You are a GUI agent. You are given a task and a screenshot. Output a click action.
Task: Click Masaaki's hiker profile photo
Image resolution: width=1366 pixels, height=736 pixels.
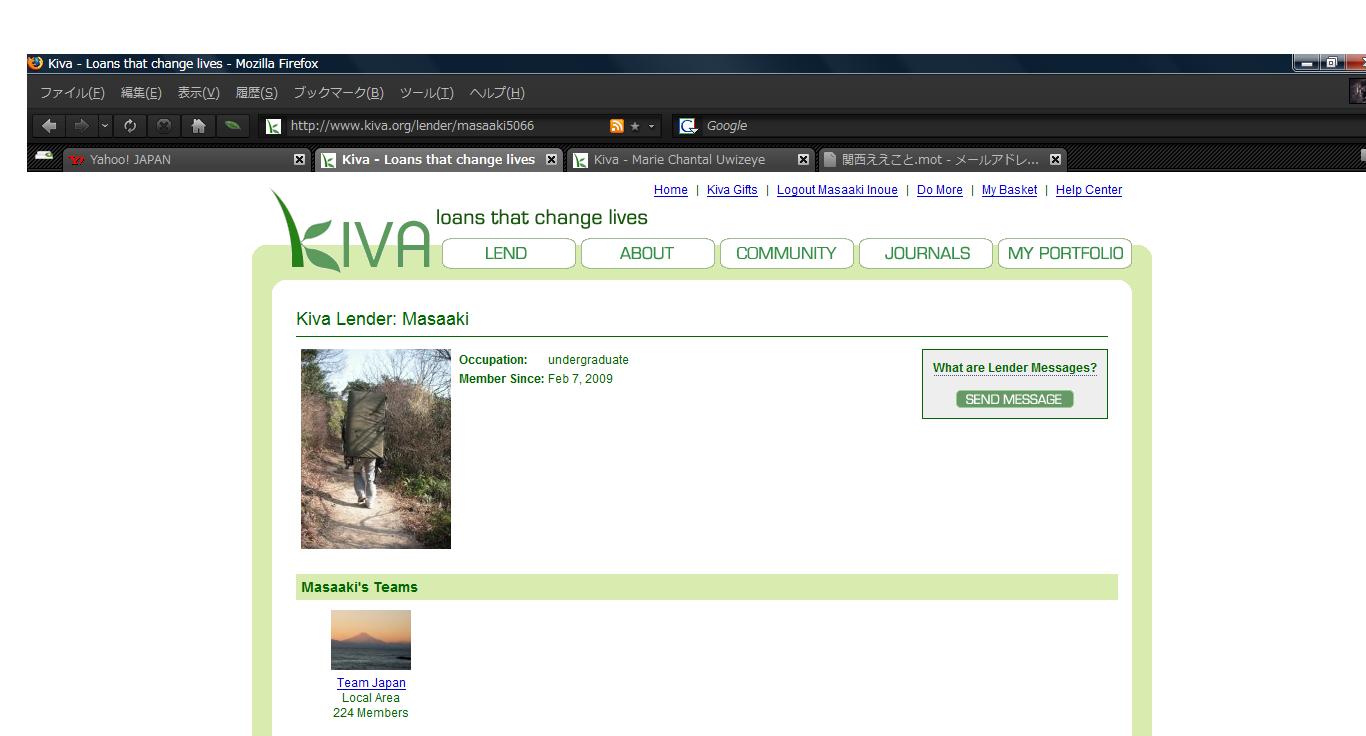(x=376, y=449)
